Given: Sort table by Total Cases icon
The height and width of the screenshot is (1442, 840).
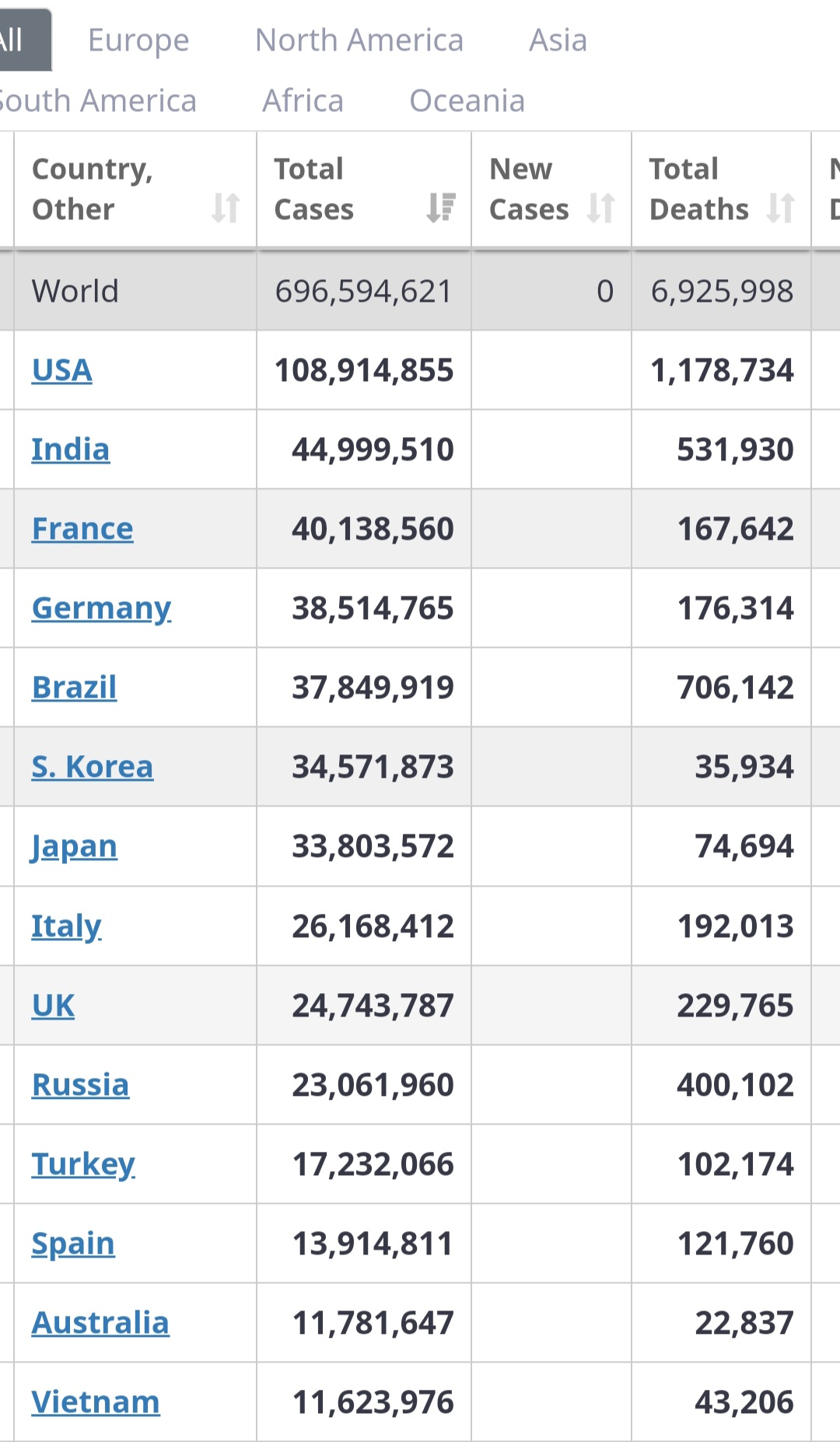Looking at the screenshot, I should tap(441, 208).
